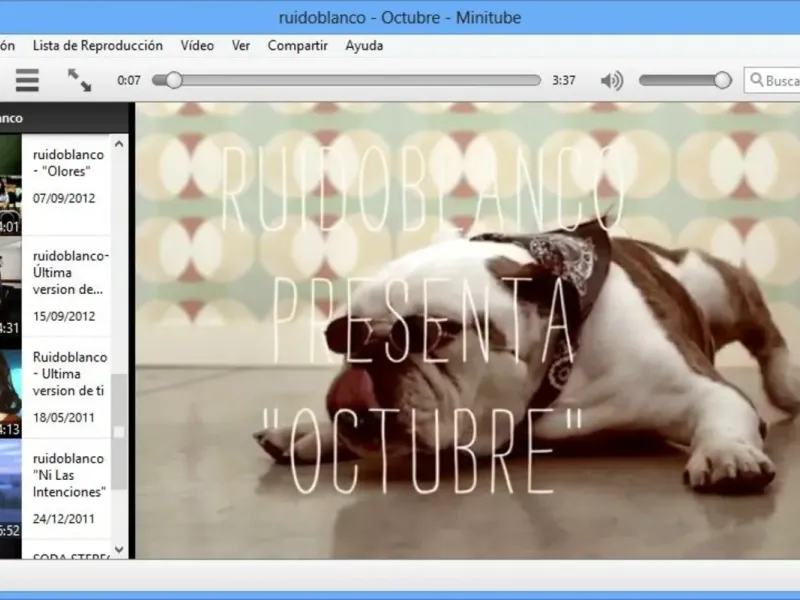The image size is (800, 600).
Task: Toggle the playlist sidebar hamburger icon
Action: click(27, 80)
